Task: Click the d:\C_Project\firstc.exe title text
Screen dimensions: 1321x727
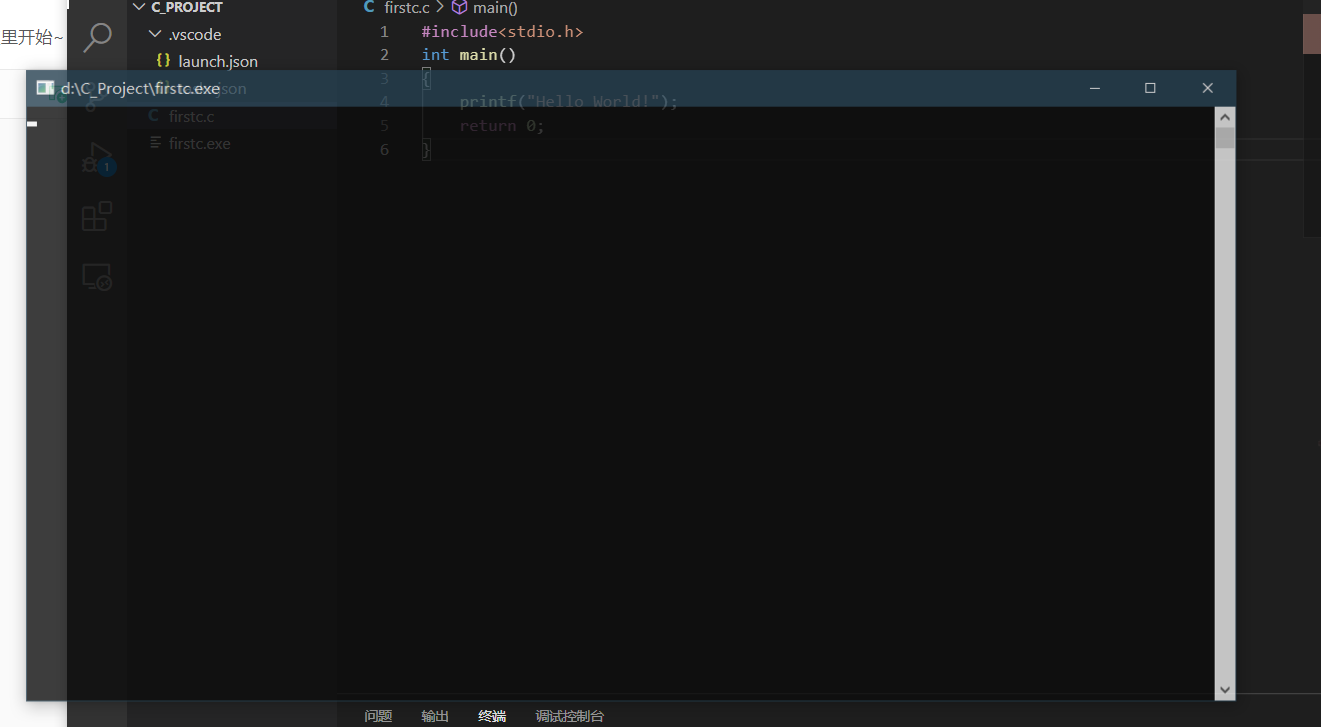Action: (140, 88)
